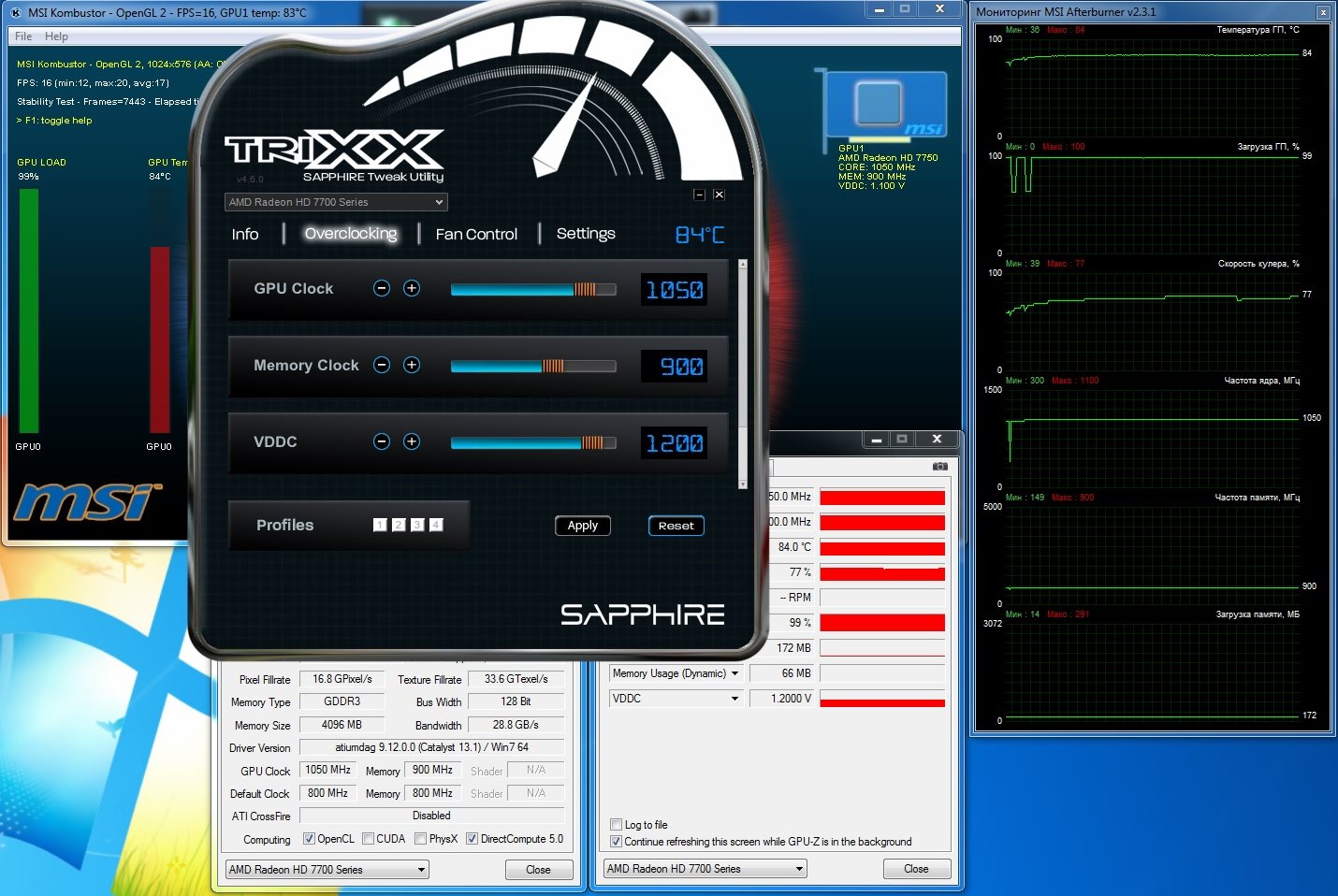The height and width of the screenshot is (896, 1338).
Task: Click the Memory Clock slider
Action: point(533,367)
